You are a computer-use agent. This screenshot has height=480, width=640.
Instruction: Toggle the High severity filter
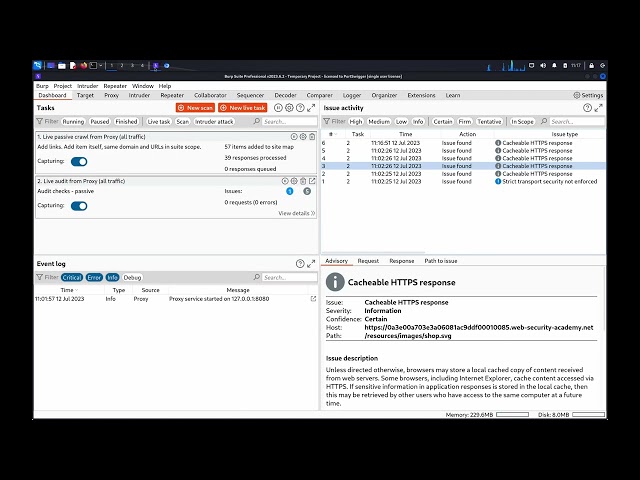pos(356,122)
